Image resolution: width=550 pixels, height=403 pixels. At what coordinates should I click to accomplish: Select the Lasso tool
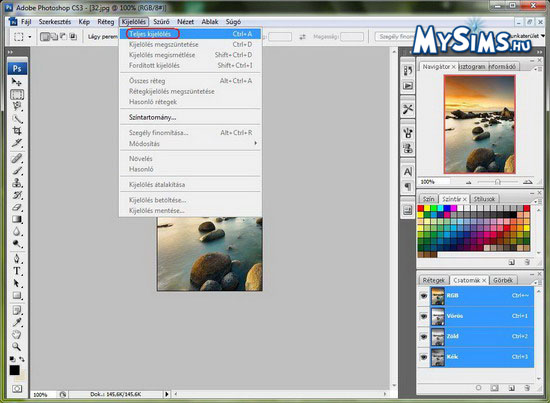click(17, 107)
